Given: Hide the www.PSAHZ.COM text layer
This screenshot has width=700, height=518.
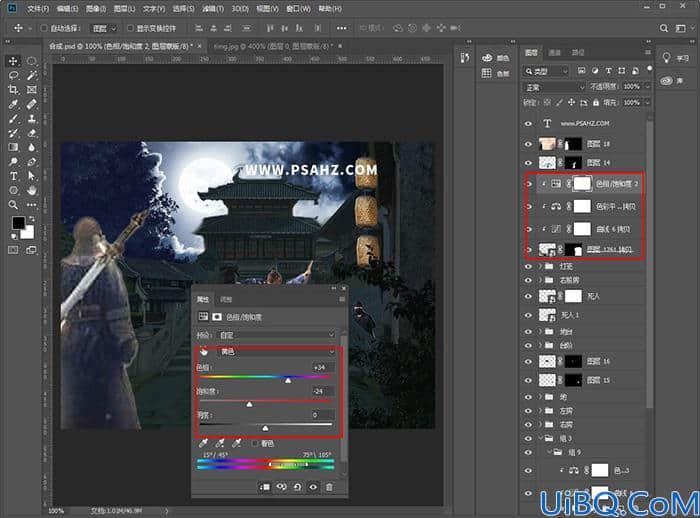Looking at the screenshot, I should (529, 124).
